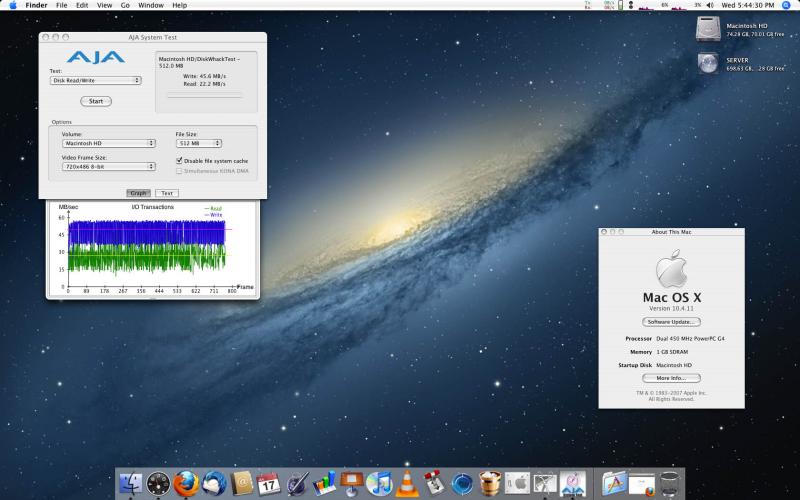Click the Apple logo in About This Mac
This screenshot has height=500, width=800.
[671, 268]
